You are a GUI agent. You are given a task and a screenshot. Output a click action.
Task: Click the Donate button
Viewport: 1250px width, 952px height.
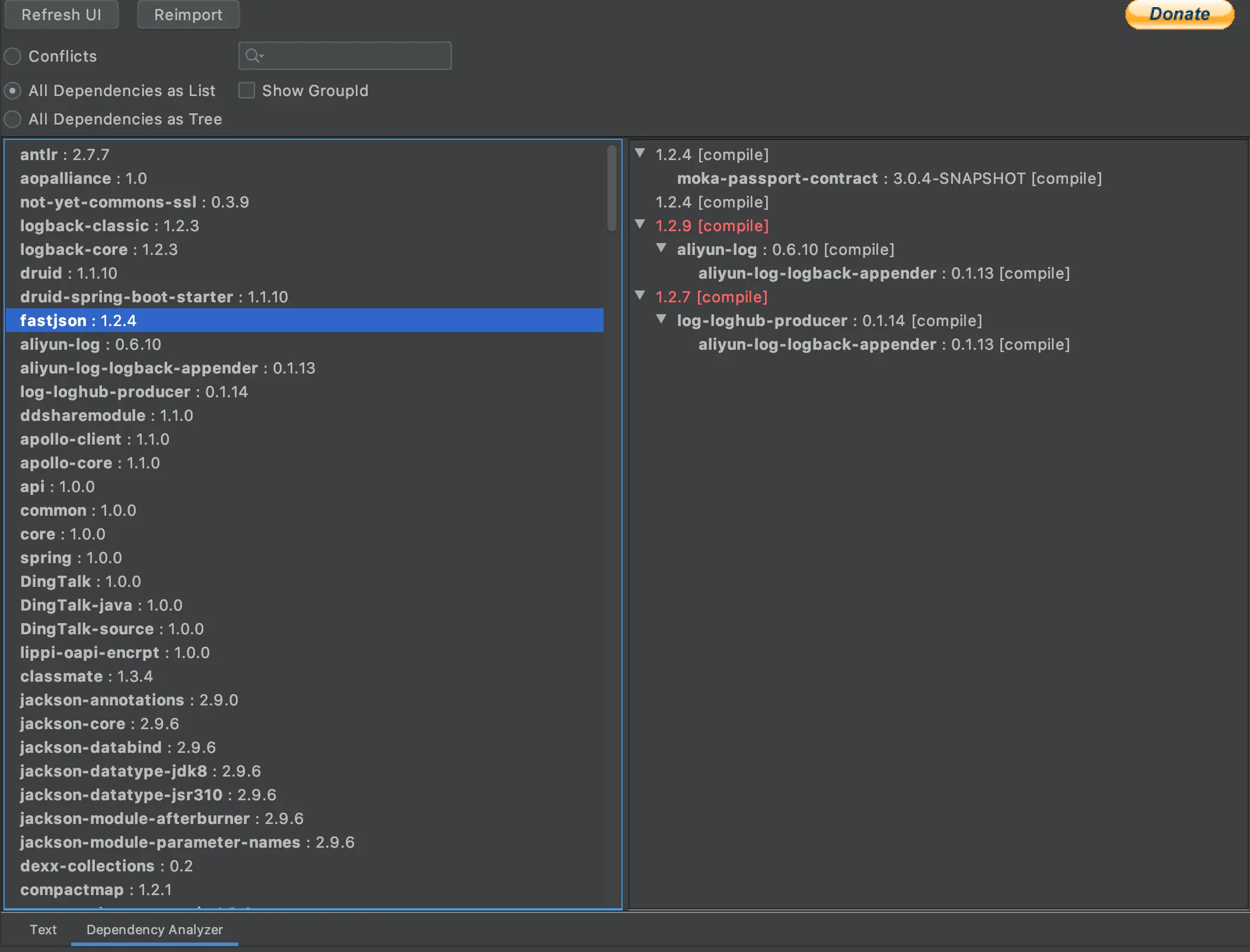[x=1178, y=14]
